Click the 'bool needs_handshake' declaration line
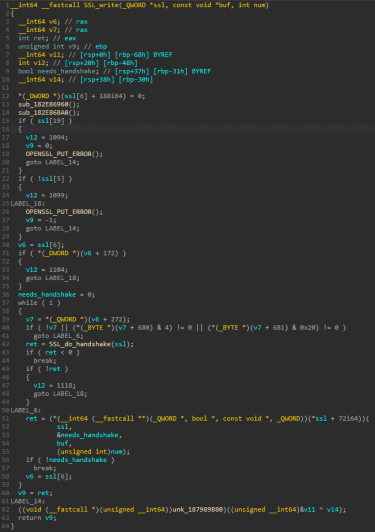375x532 pixels. pyautogui.click(x=115, y=71)
